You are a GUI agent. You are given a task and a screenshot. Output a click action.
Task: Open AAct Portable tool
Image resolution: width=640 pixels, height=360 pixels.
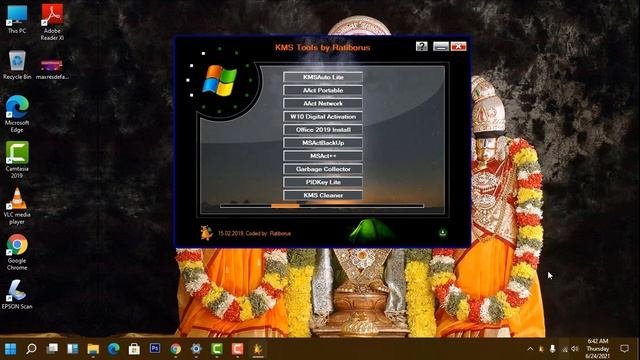click(x=323, y=90)
